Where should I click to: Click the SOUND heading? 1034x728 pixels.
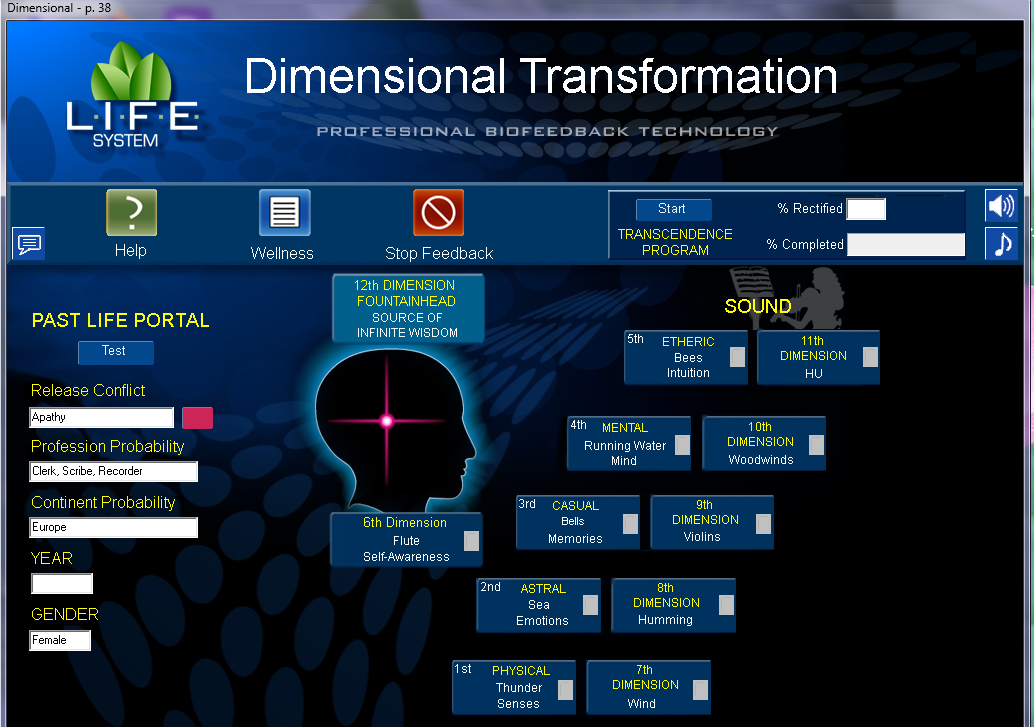point(758,306)
